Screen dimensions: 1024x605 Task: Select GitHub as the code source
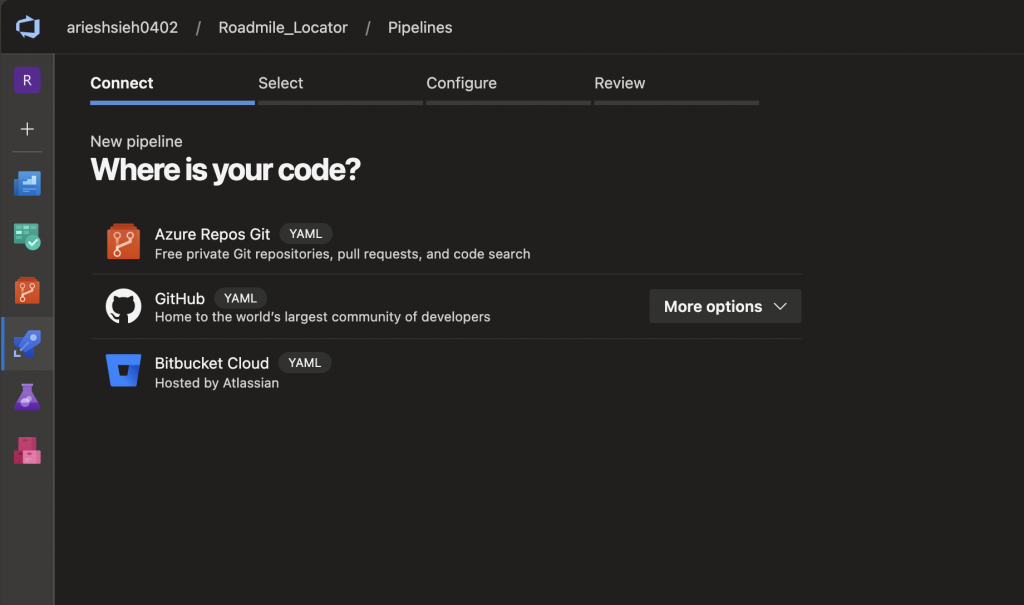pos(180,298)
